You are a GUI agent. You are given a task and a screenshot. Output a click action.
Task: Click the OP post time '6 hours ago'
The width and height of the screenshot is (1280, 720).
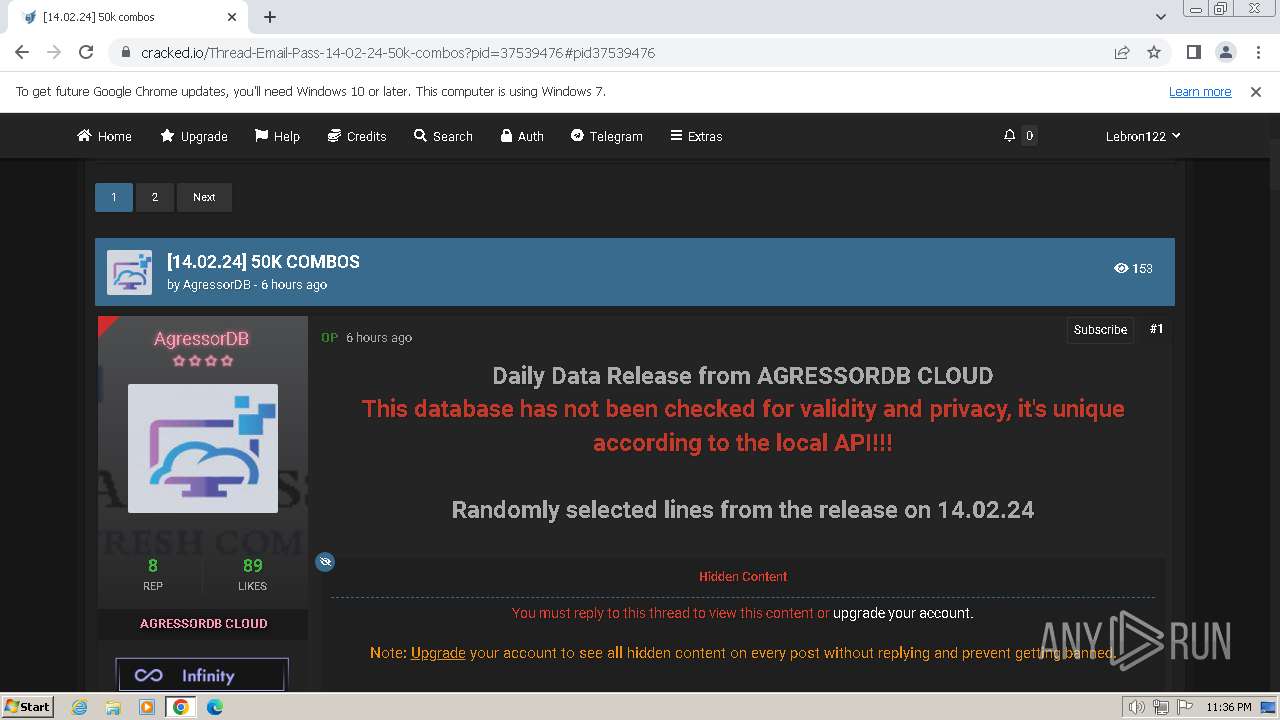(x=379, y=338)
